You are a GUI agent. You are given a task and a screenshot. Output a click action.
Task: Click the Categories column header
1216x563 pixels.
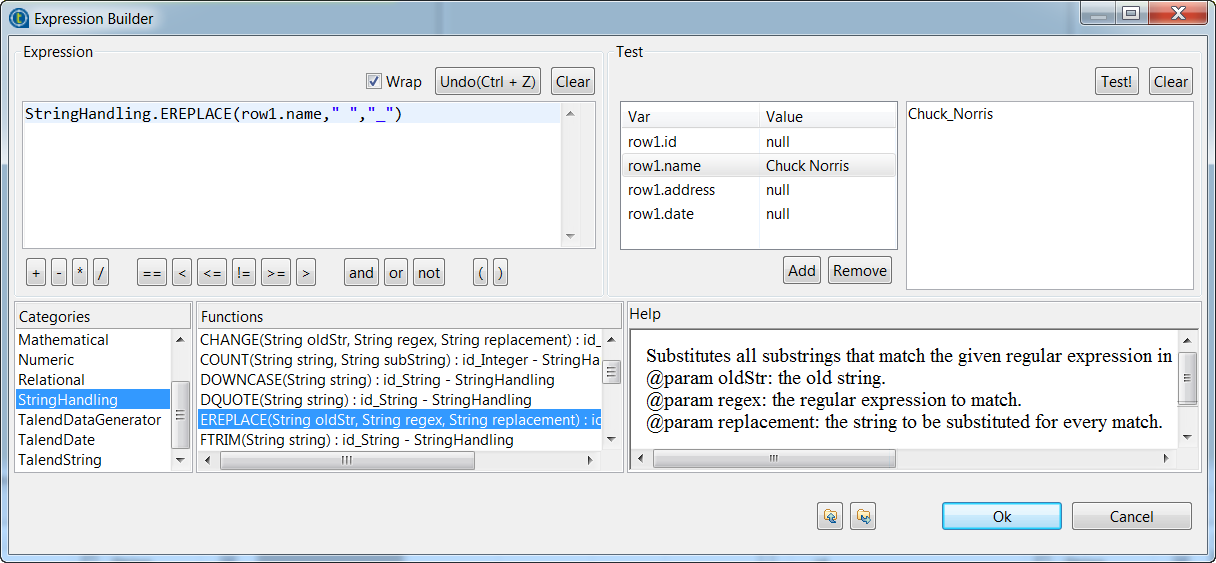click(x=102, y=316)
